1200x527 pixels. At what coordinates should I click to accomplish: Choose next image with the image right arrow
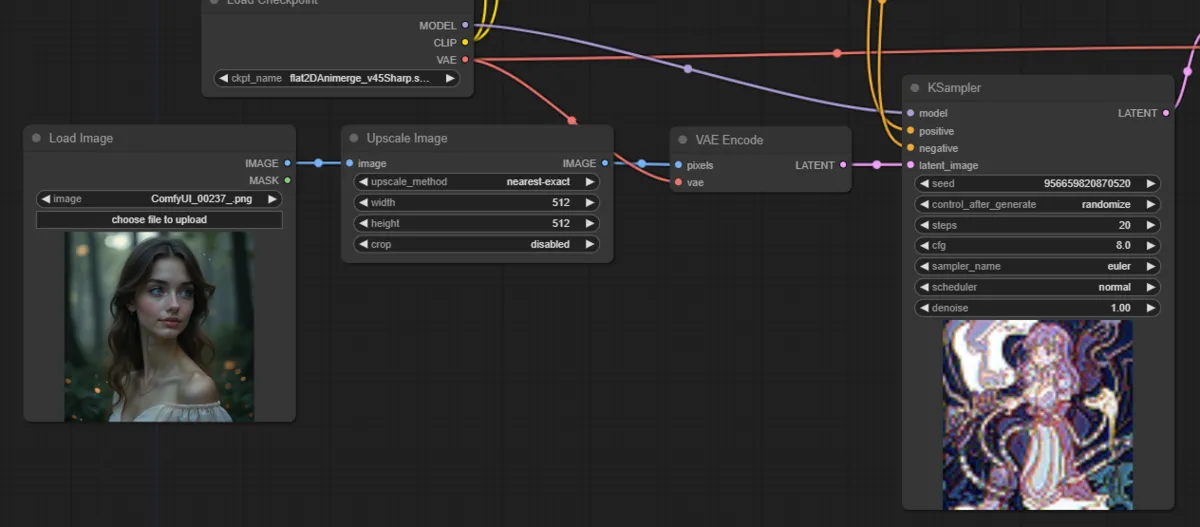[x=272, y=199]
